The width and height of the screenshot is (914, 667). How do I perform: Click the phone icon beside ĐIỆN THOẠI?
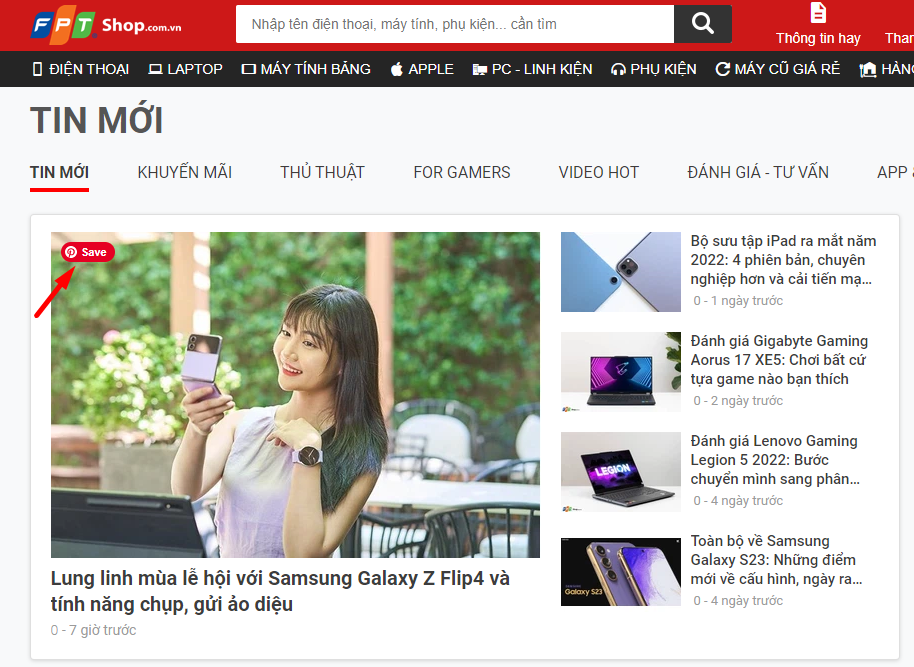point(37,69)
